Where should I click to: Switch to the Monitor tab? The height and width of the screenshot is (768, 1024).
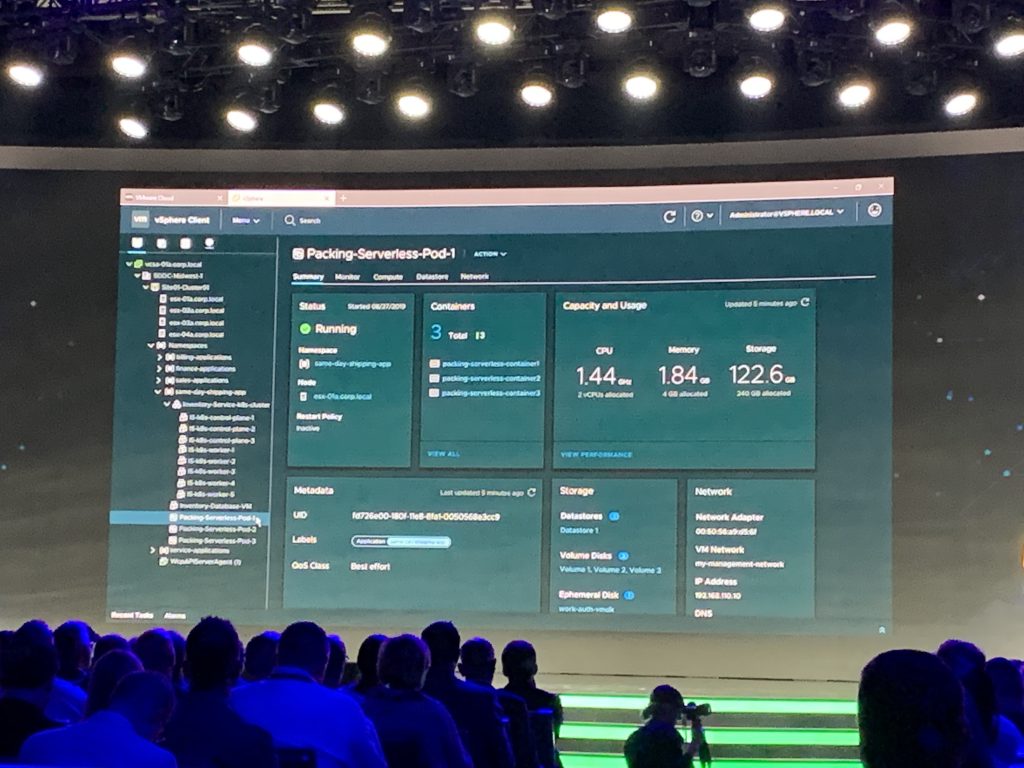347,277
